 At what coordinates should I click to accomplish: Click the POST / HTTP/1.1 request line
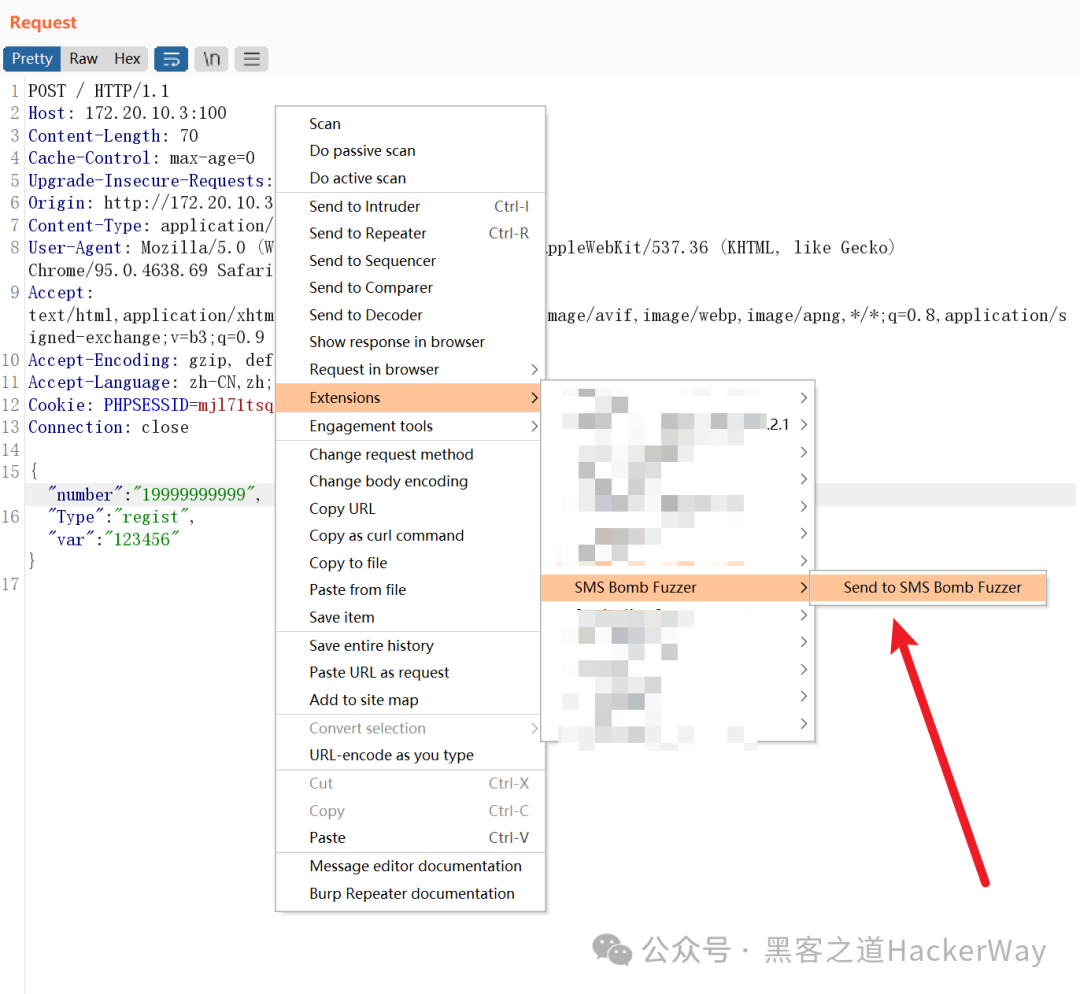click(x=98, y=91)
